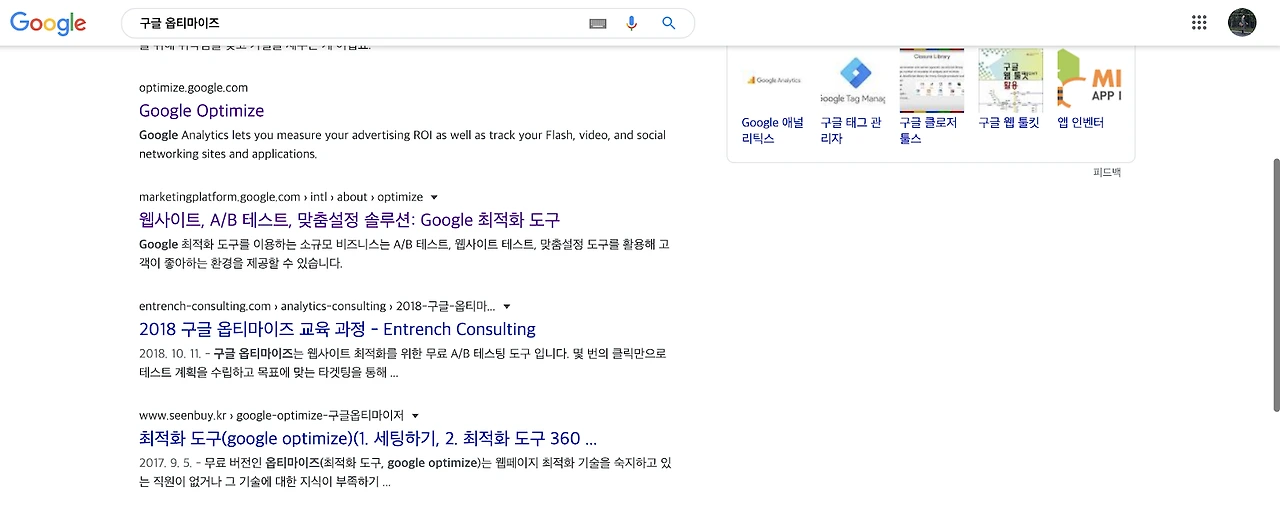Open 2018 구글 옵티마이즈 교육 과정 result
The width and height of the screenshot is (1280, 506).
coord(337,329)
